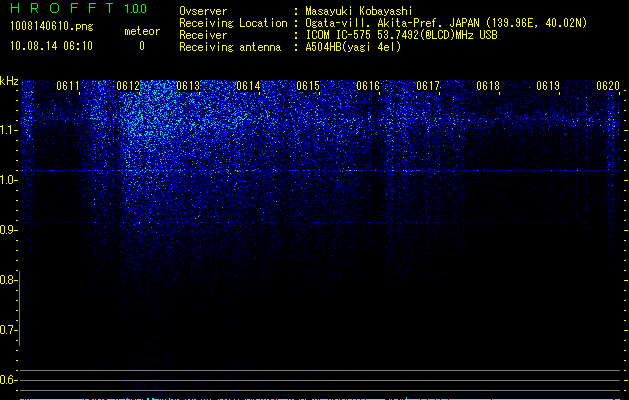The image size is (629, 400).
Task: Click the 1.0 kHz frequency label
Action: [8, 180]
